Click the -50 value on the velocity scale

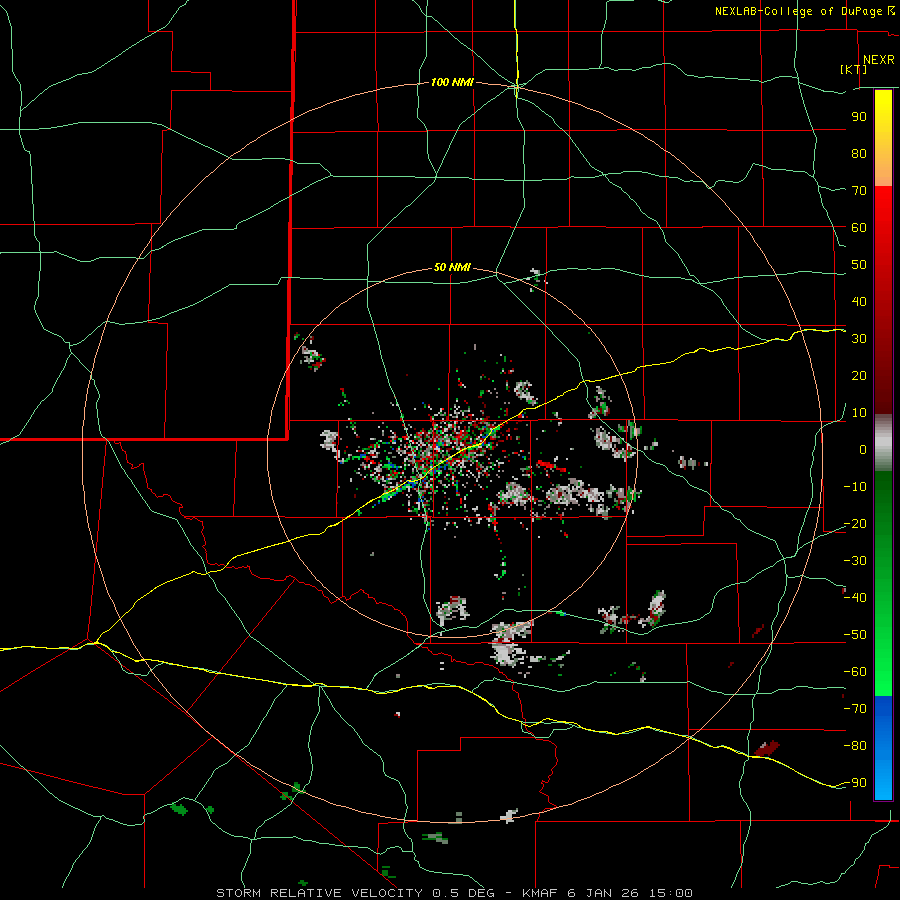pyautogui.click(x=855, y=635)
